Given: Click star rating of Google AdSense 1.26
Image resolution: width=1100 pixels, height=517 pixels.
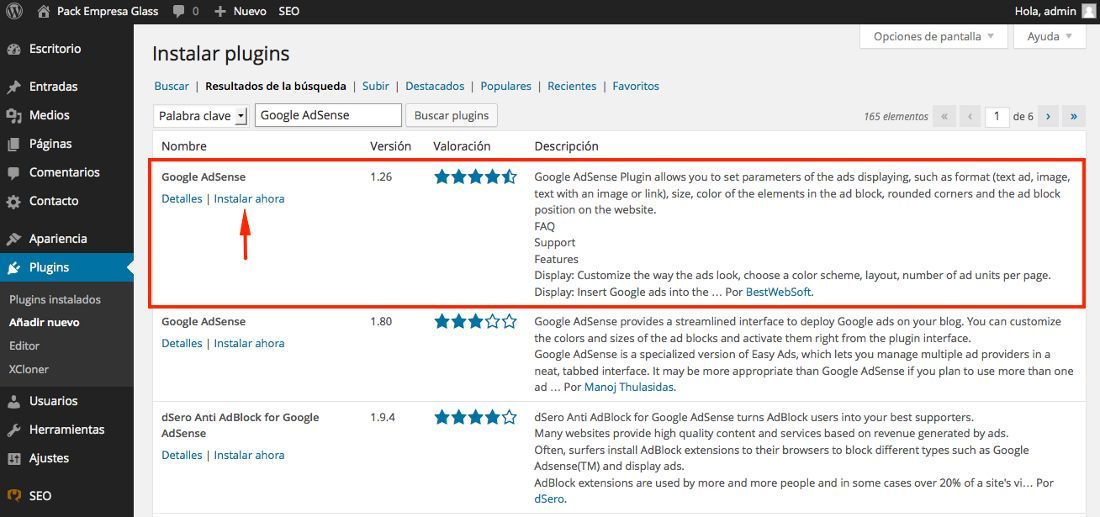Looking at the screenshot, I should tap(475, 177).
